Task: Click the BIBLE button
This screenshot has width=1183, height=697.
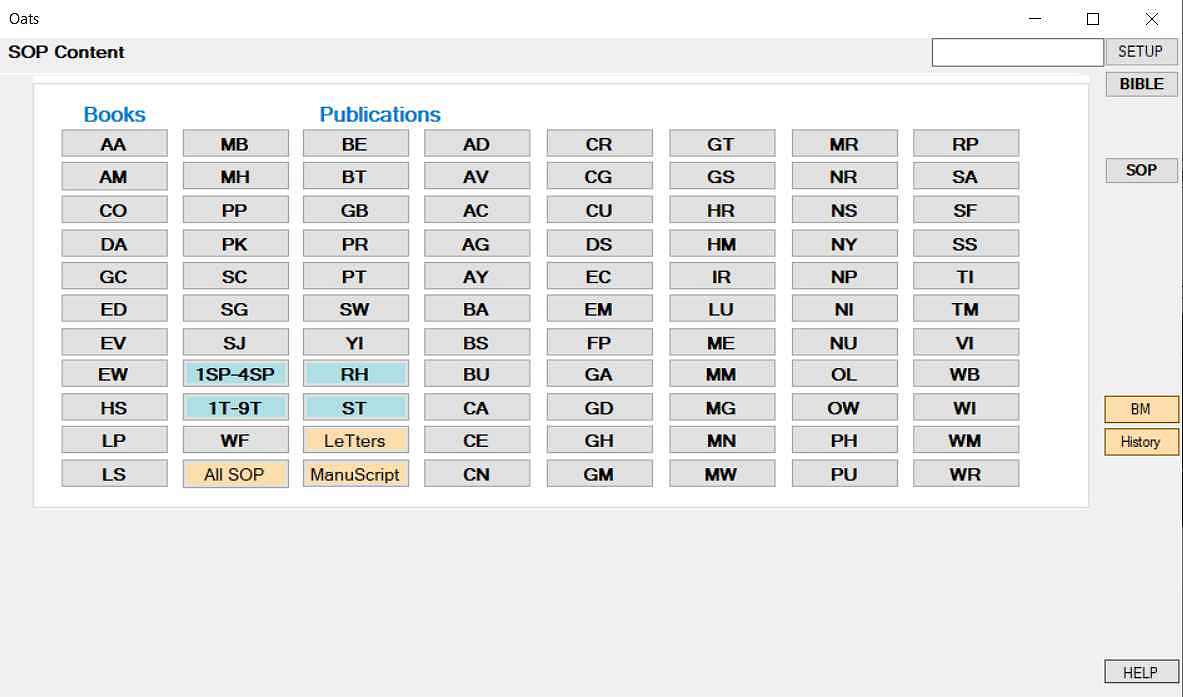Action: coord(1142,84)
